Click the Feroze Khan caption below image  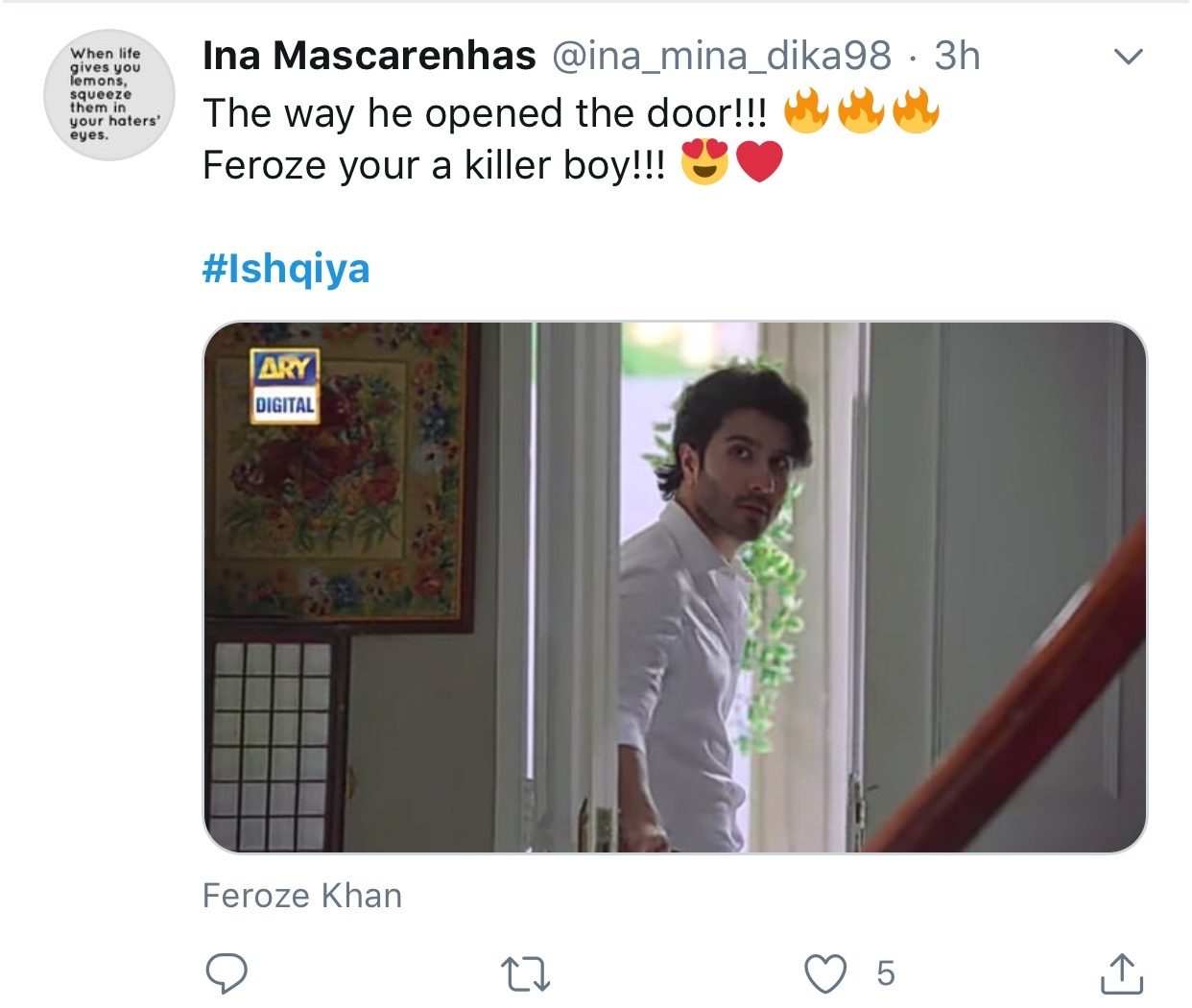[302, 896]
